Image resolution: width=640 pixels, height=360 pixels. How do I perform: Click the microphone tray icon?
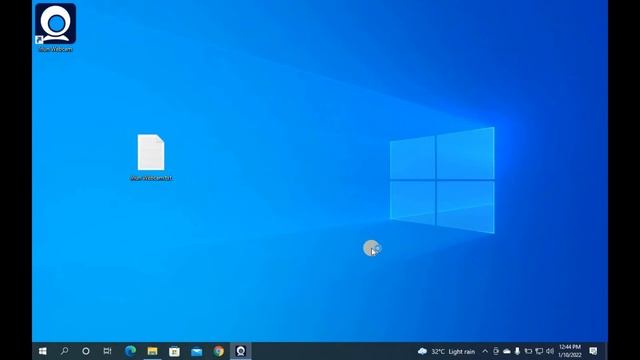[517, 351]
